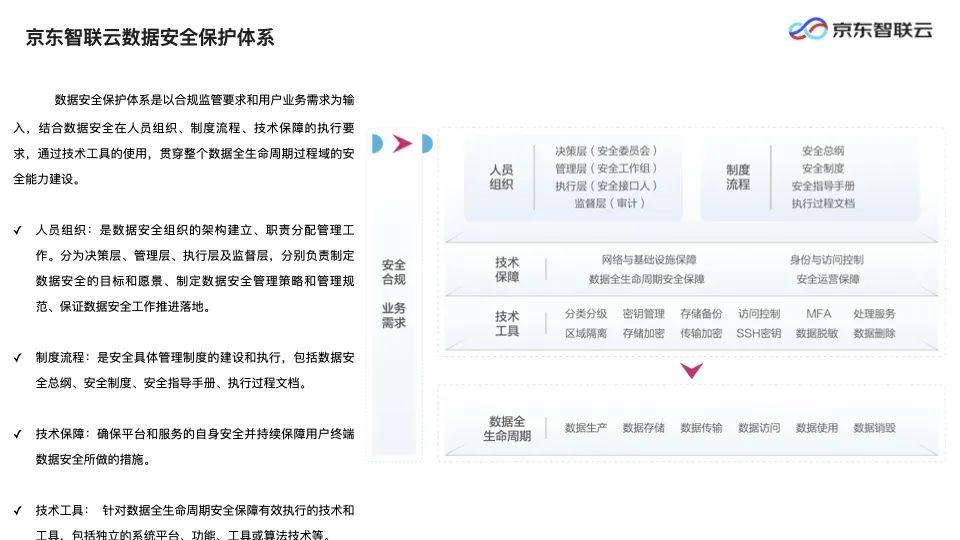The width and height of the screenshot is (960, 540).
Task: Click 监督层（审计）in the diagram
Action: (x=610, y=203)
